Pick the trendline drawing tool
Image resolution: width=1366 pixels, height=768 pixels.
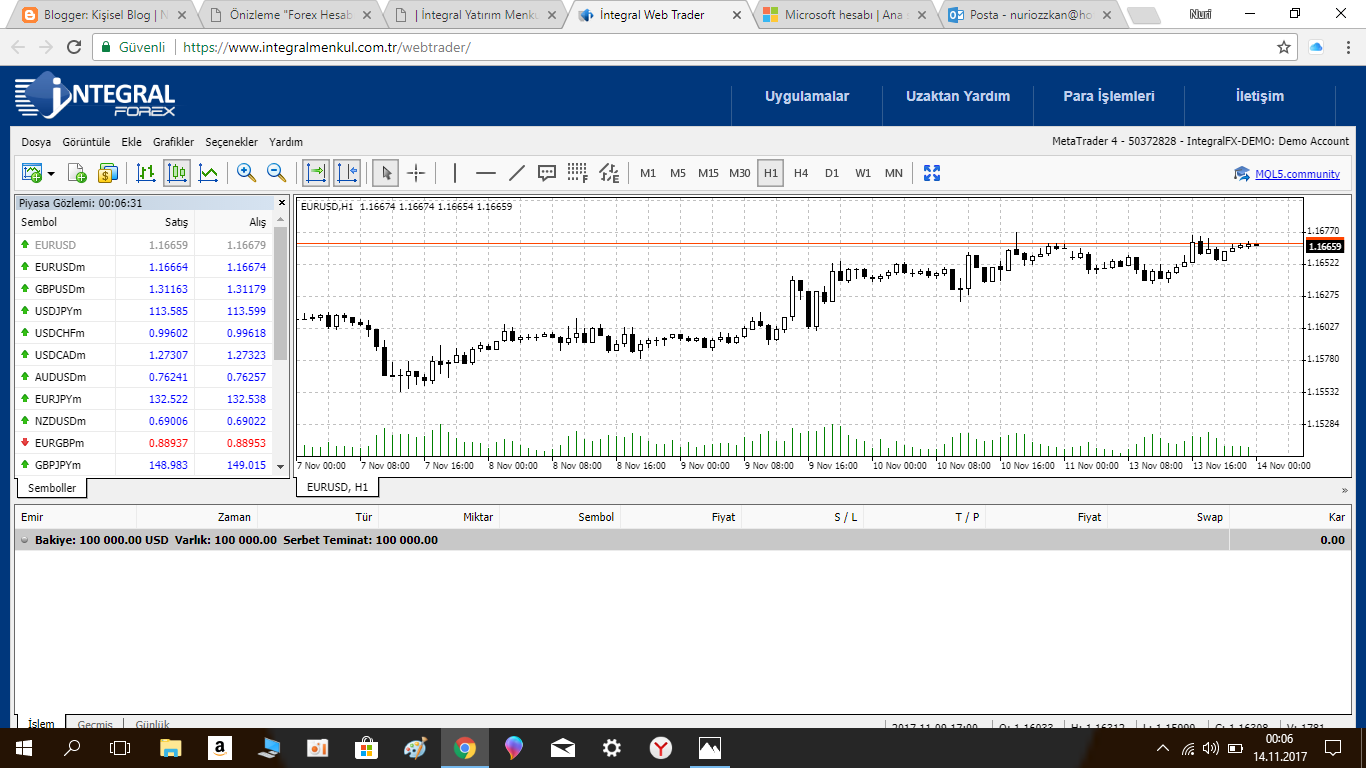click(517, 173)
